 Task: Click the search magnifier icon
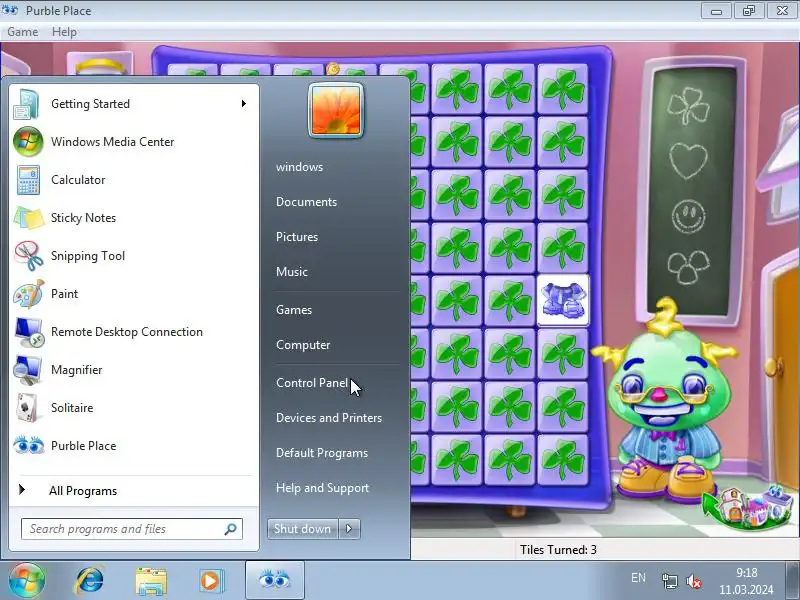coord(230,529)
